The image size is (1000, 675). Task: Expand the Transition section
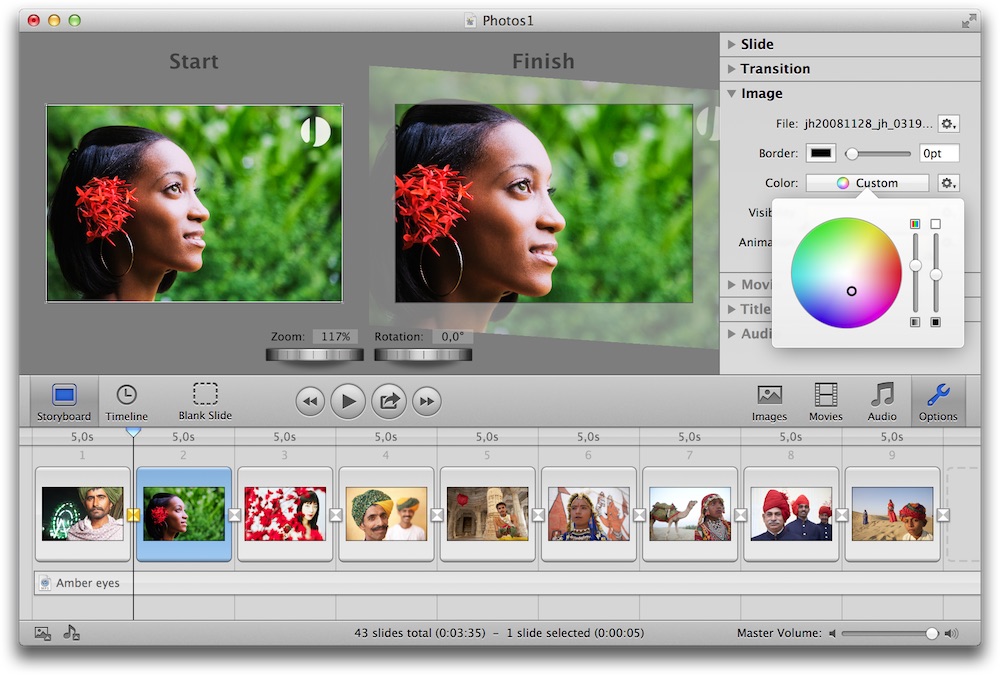pos(732,69)
